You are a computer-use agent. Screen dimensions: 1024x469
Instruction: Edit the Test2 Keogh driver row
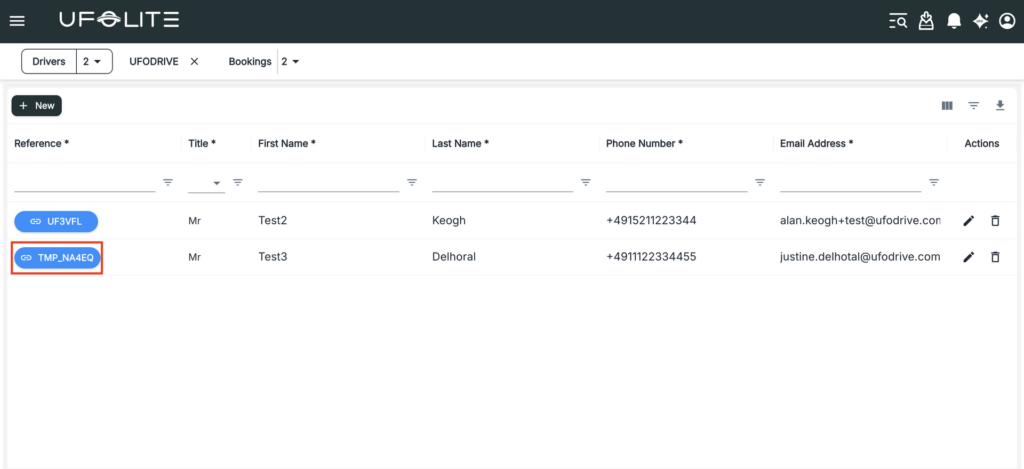tap(968, 221)
